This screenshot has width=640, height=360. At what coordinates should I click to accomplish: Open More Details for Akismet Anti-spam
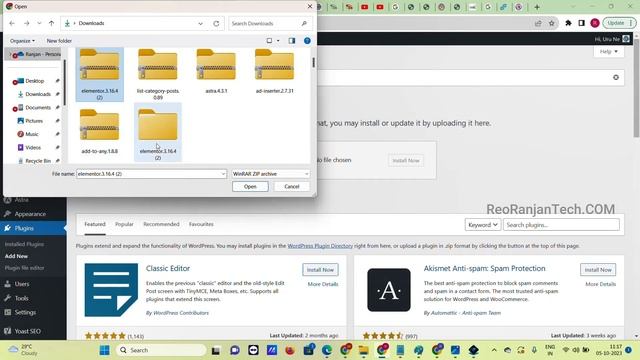[x=600, y=284]
